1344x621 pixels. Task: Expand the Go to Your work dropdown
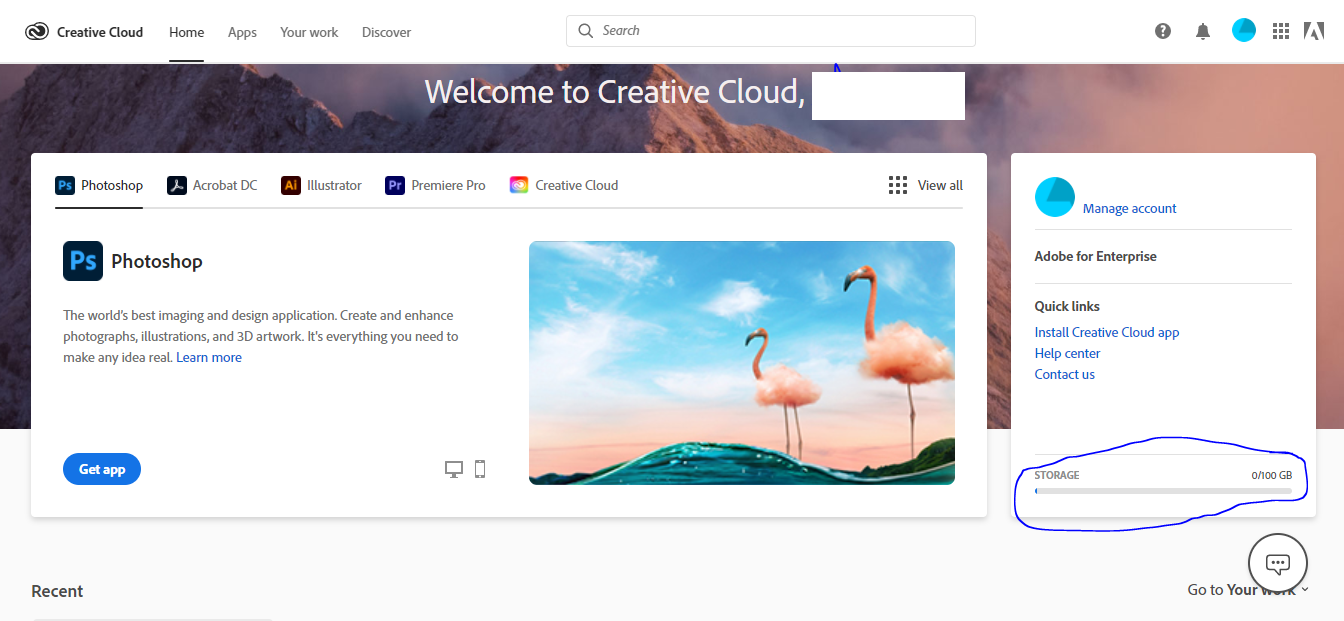pyautogui.click(x=1248, y=590)
